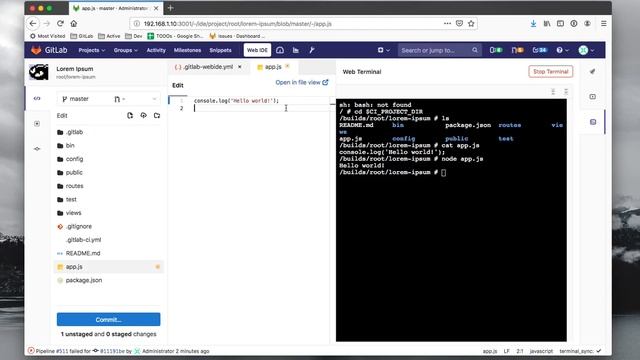This screenshot has width=640, height=360.
Task: Open the page actions ellipsis in URL bar
Action: pos(447,24)
